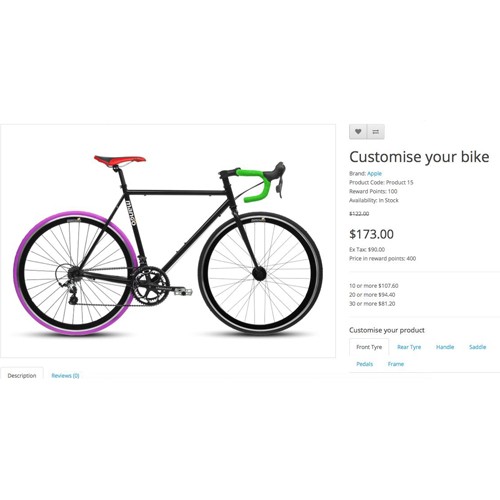Choose the Pedals tab
500x500 pixels.
click(365, 364)
